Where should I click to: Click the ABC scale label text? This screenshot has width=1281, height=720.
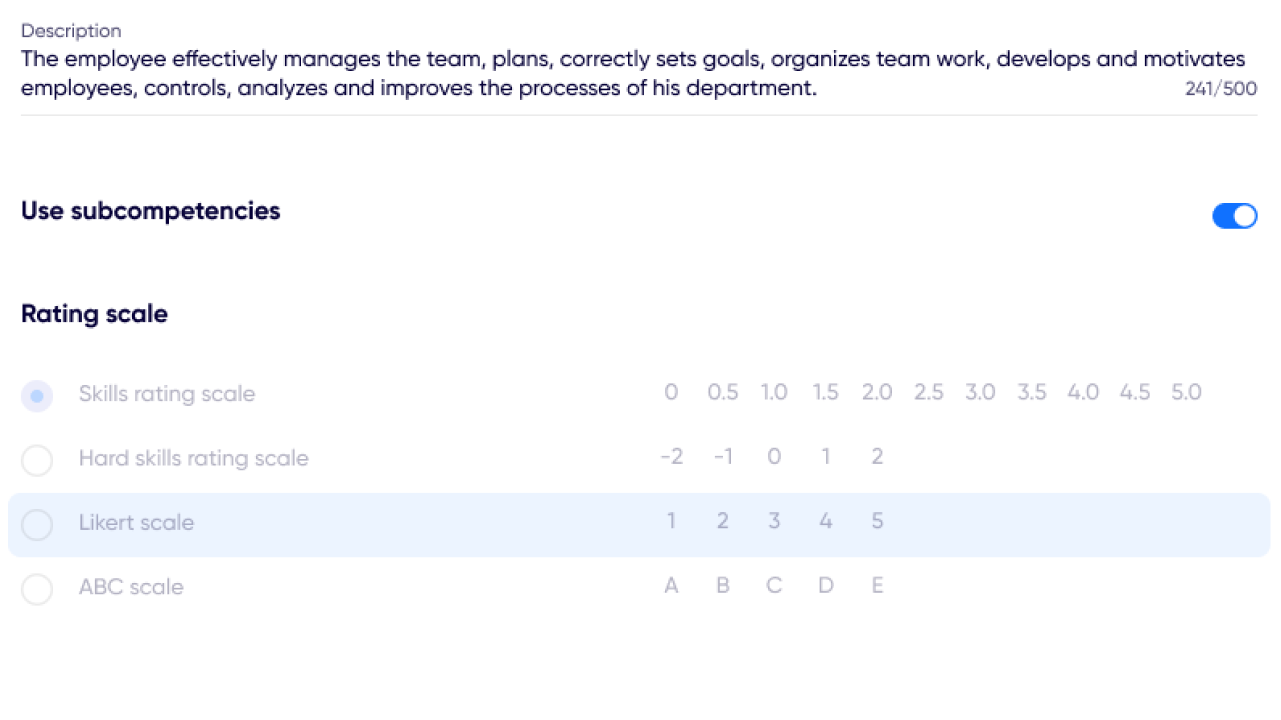pos(131,587)
